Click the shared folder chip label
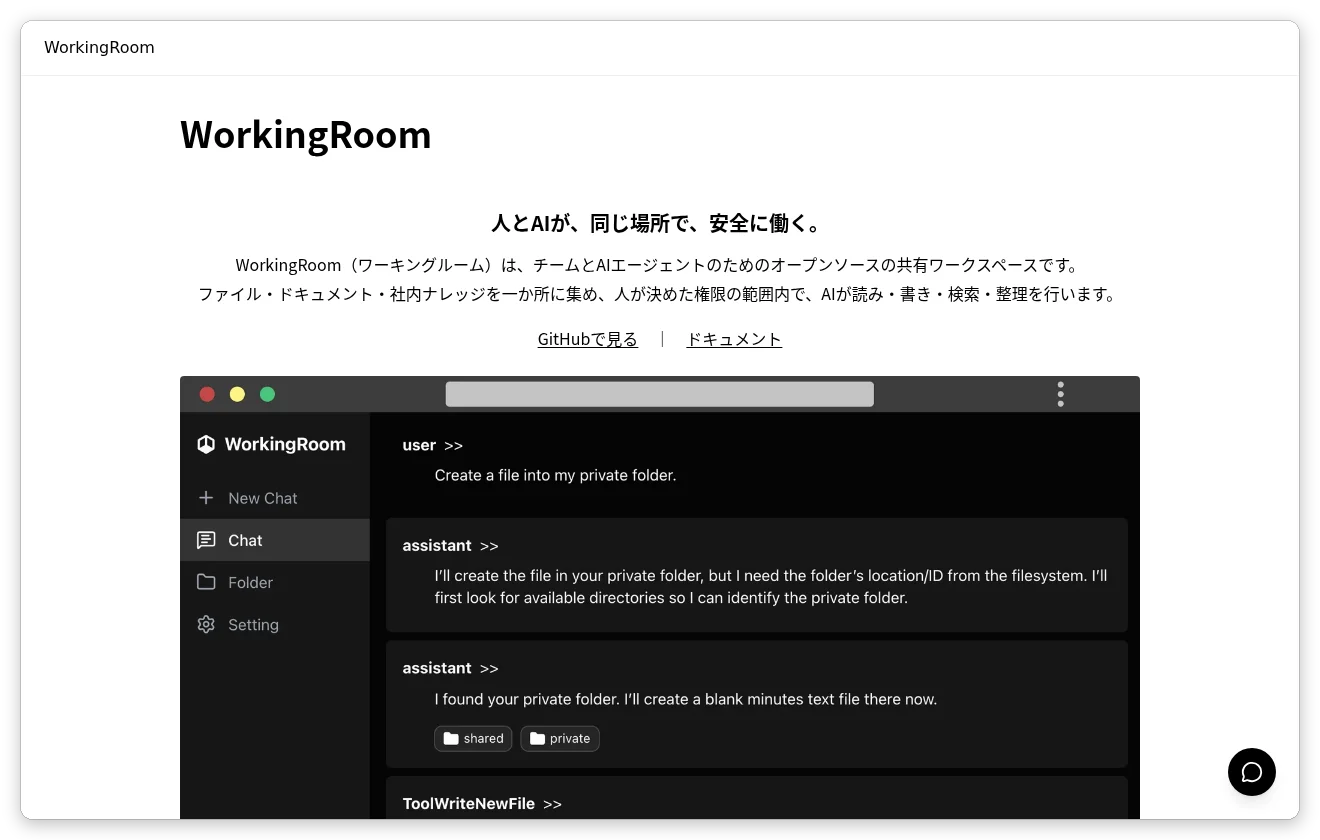This screenshot has width=1320, height=840. coord(483,738)
